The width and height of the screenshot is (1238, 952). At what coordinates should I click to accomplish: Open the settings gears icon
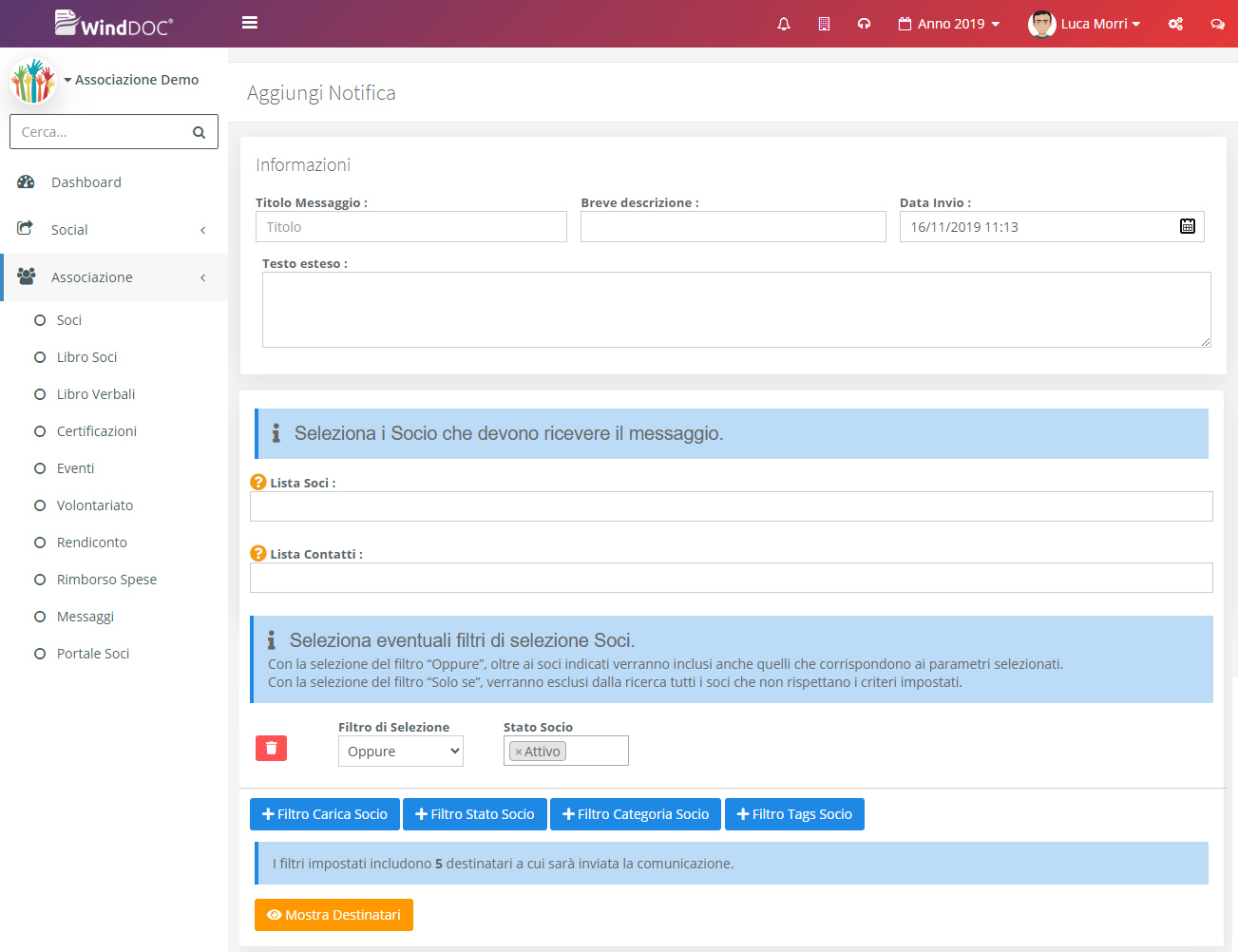(1175, 24)
